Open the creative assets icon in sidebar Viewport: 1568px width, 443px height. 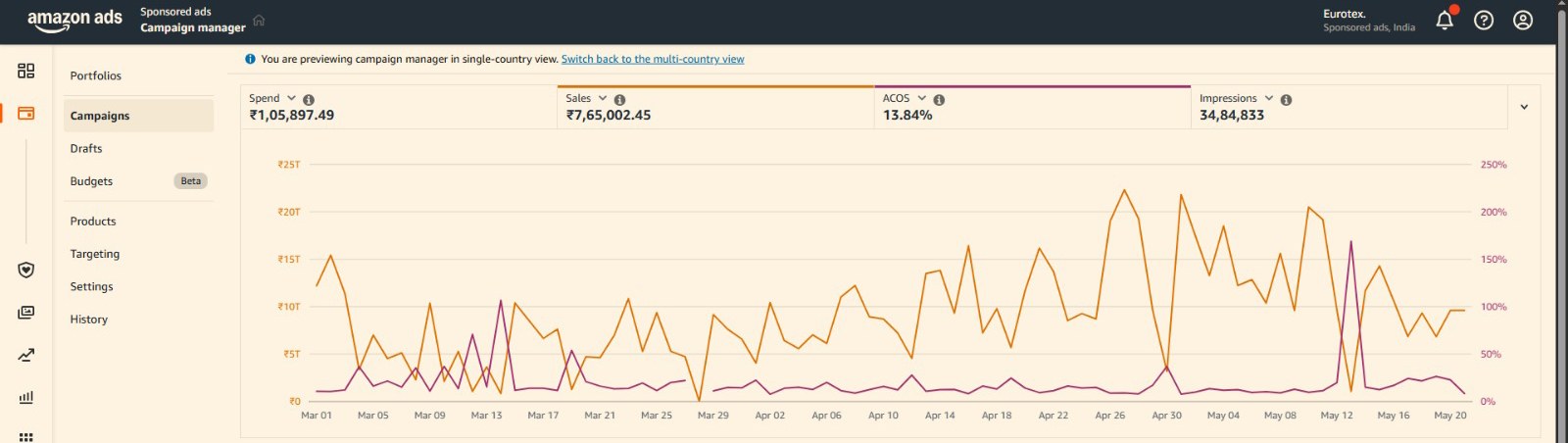point(26,313)
